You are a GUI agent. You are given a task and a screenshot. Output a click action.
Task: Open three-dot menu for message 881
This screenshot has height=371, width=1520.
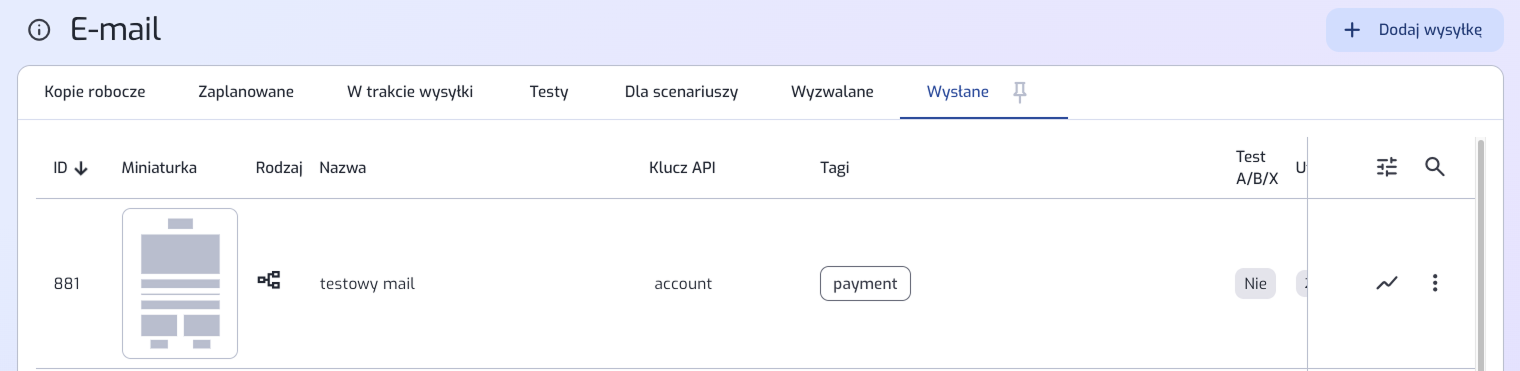[x=1435, y=283]
